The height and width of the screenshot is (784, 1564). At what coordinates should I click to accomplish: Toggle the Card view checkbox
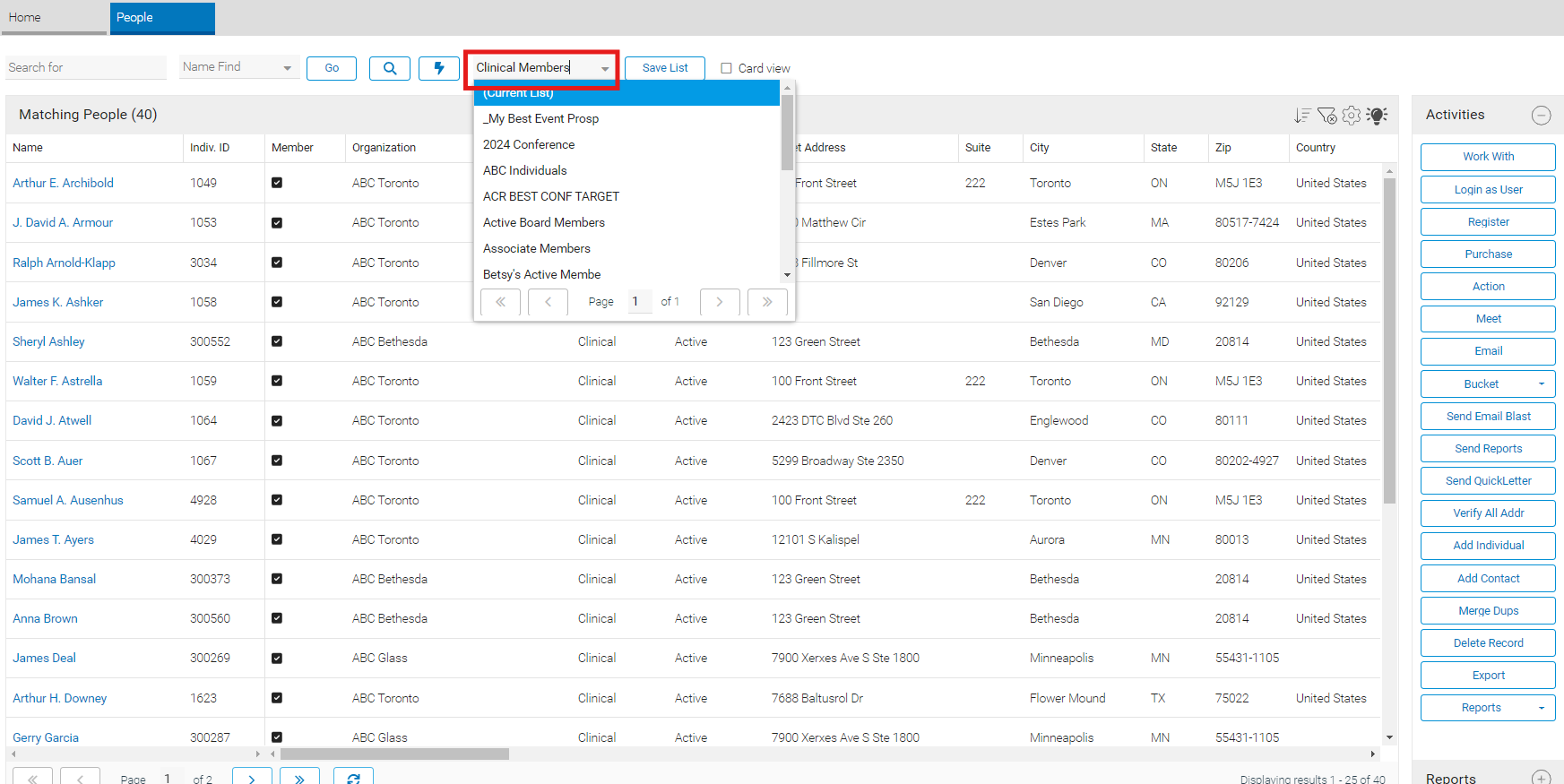click(727, 68)
